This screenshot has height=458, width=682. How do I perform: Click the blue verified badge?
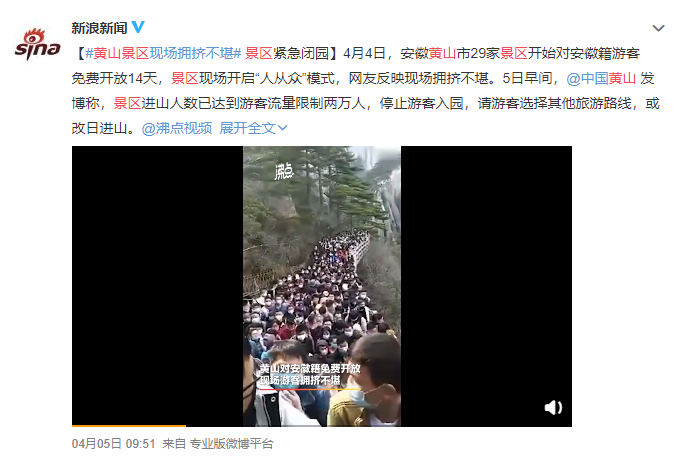(138, 27)
